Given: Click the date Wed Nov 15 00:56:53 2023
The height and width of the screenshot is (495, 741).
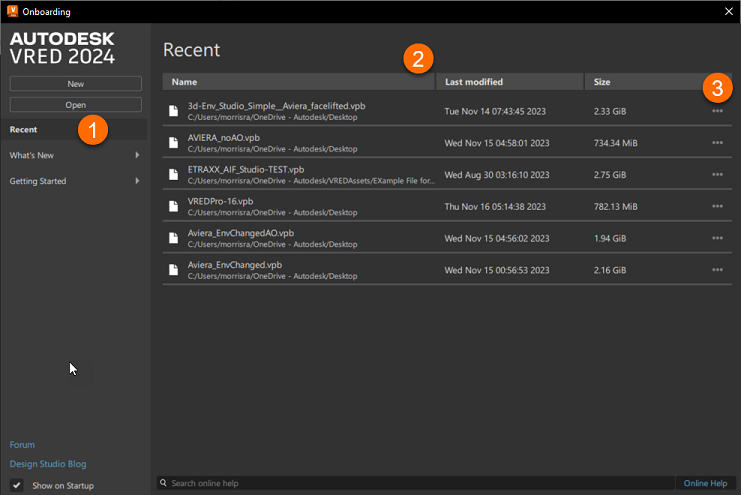Looking at the screenshot, I should click(x=497, y=270).
